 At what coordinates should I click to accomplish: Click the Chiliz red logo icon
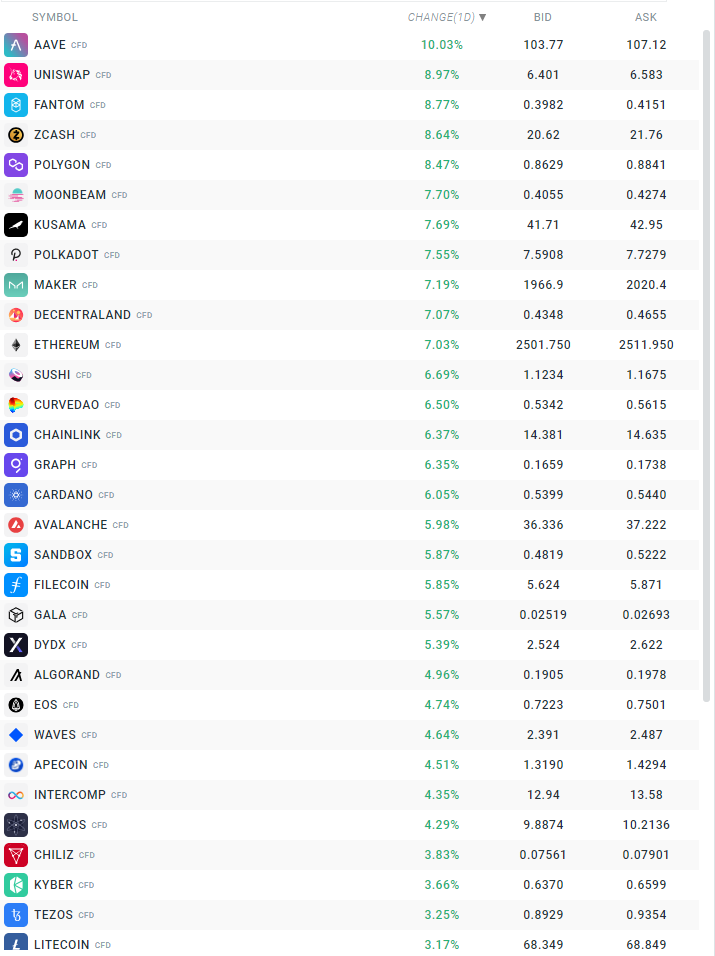pyautogui.click(x=16, y=855)
